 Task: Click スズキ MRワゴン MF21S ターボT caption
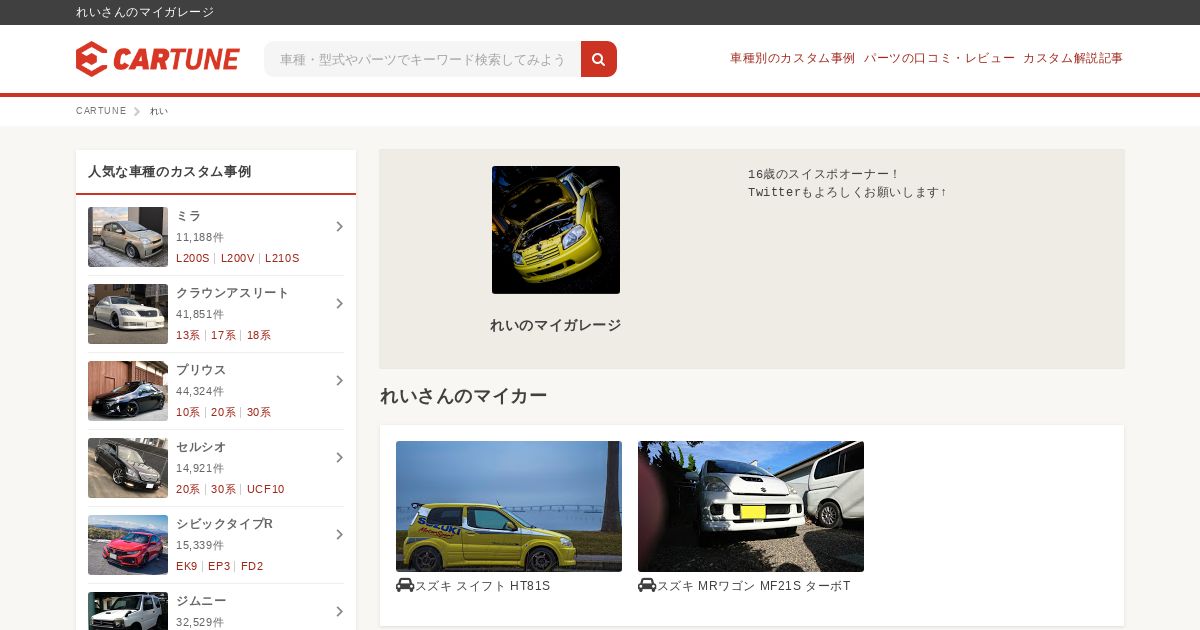coord(754,586)
